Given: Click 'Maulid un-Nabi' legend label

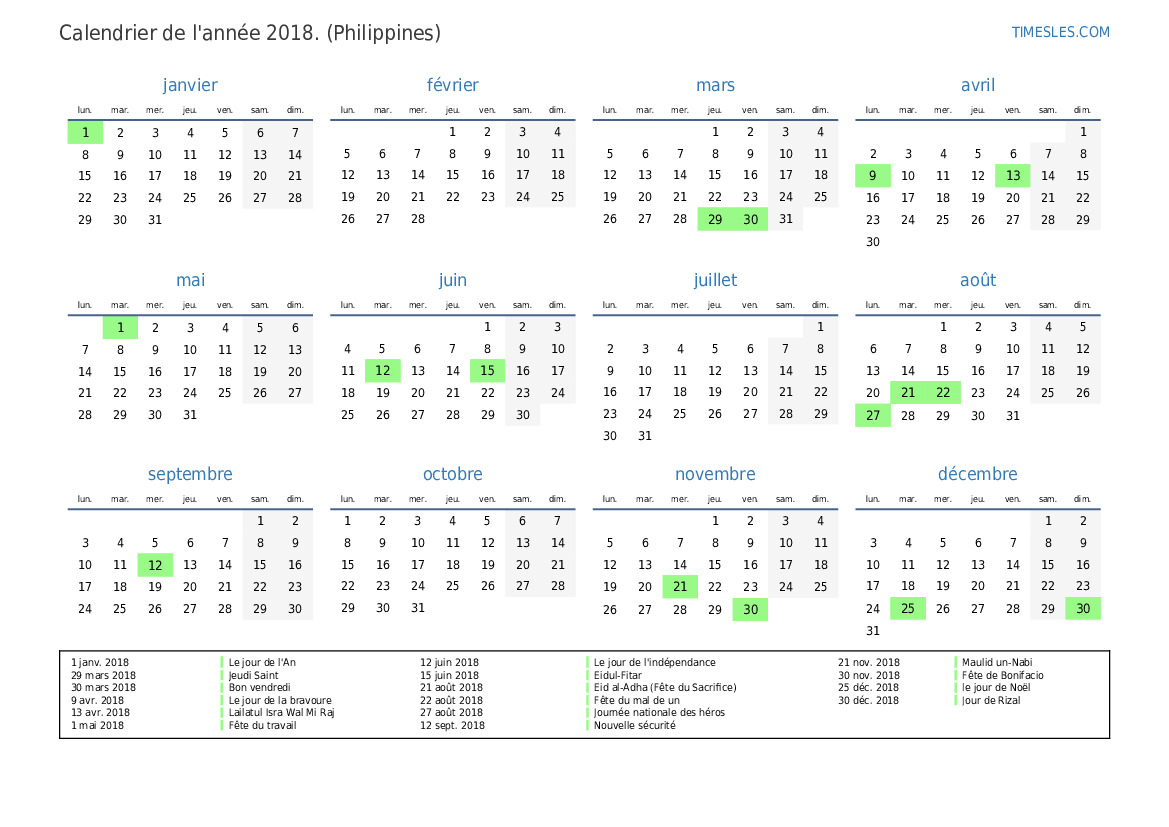Looking at the screenshot, I should [x=997, y=663].
